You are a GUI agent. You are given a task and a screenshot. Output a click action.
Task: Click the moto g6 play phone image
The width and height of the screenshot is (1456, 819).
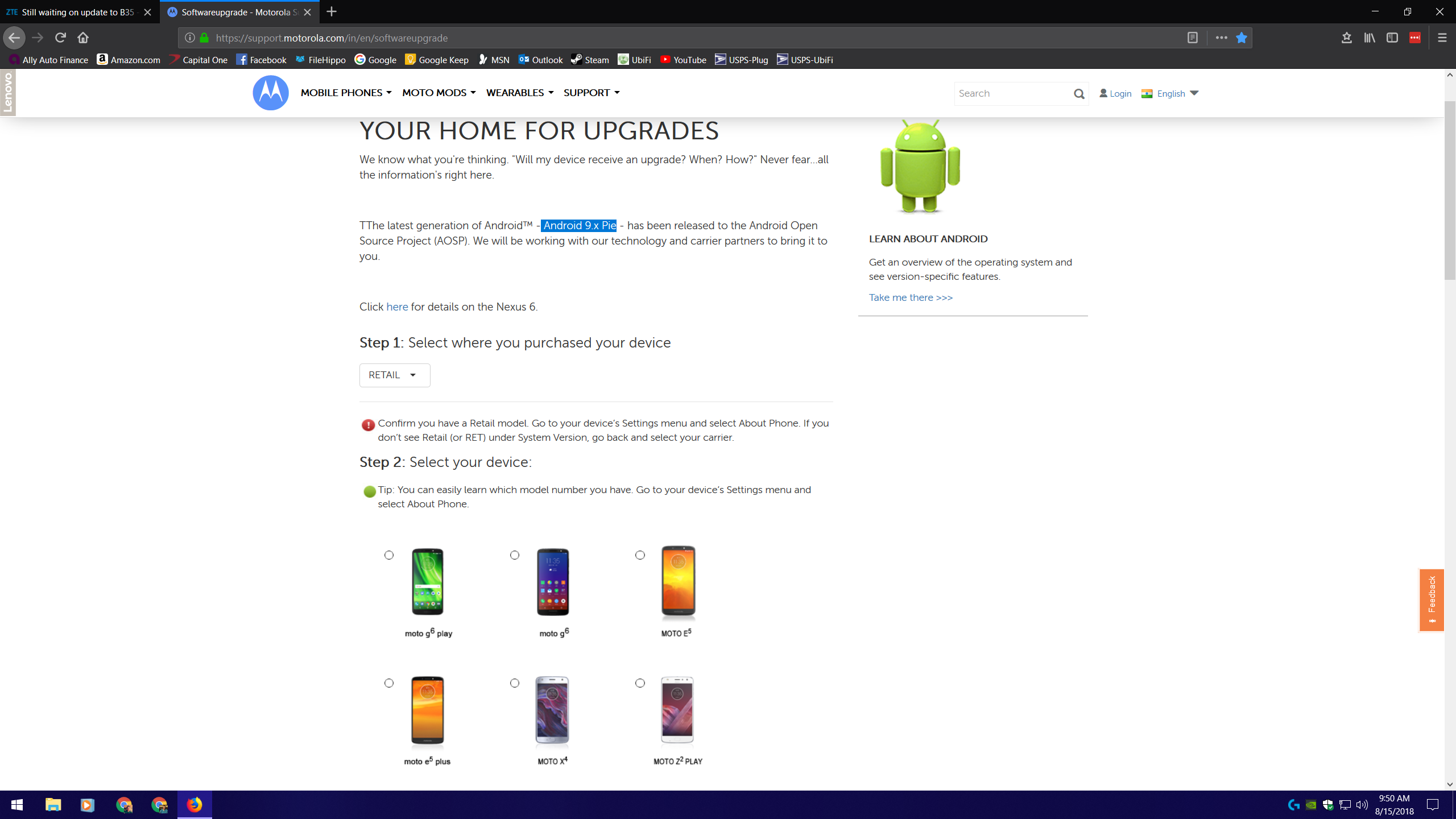coord(428,581)
